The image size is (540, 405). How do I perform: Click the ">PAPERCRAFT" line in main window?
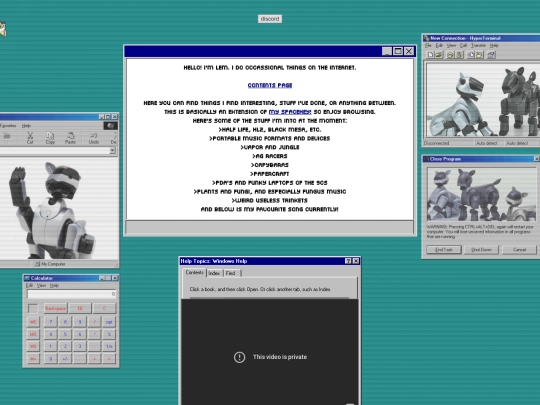[x=270, y=174]
